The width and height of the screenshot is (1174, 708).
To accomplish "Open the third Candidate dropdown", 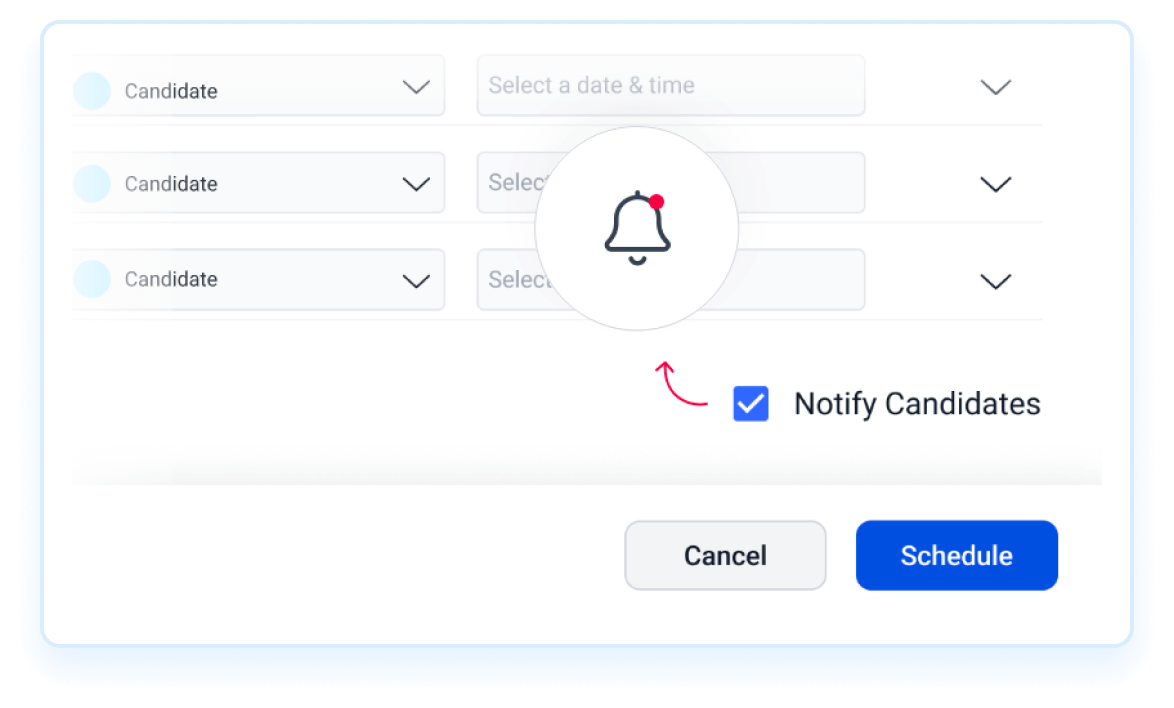I will click(259, 280).
